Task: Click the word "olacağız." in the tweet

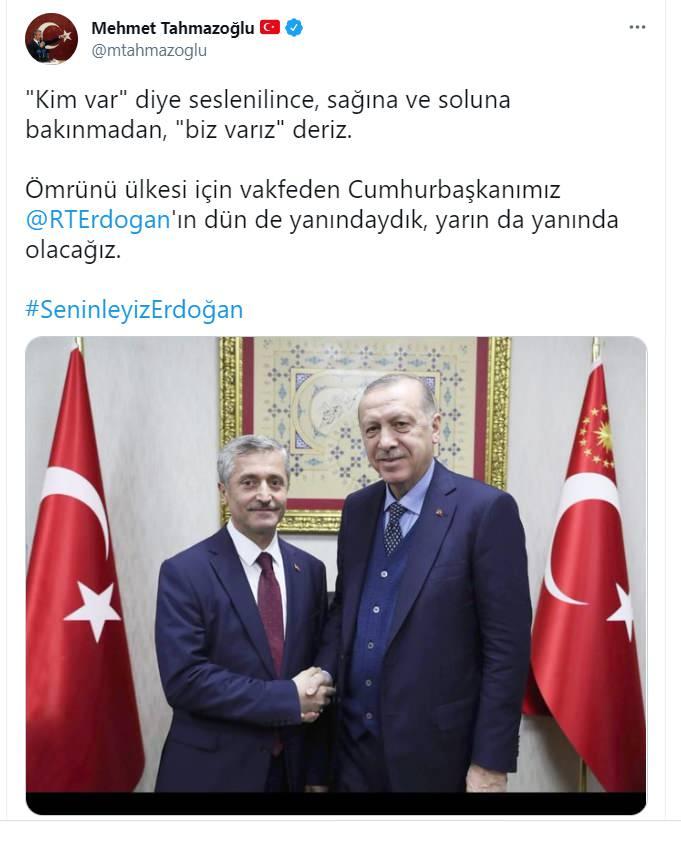Action: click(73, 250)
